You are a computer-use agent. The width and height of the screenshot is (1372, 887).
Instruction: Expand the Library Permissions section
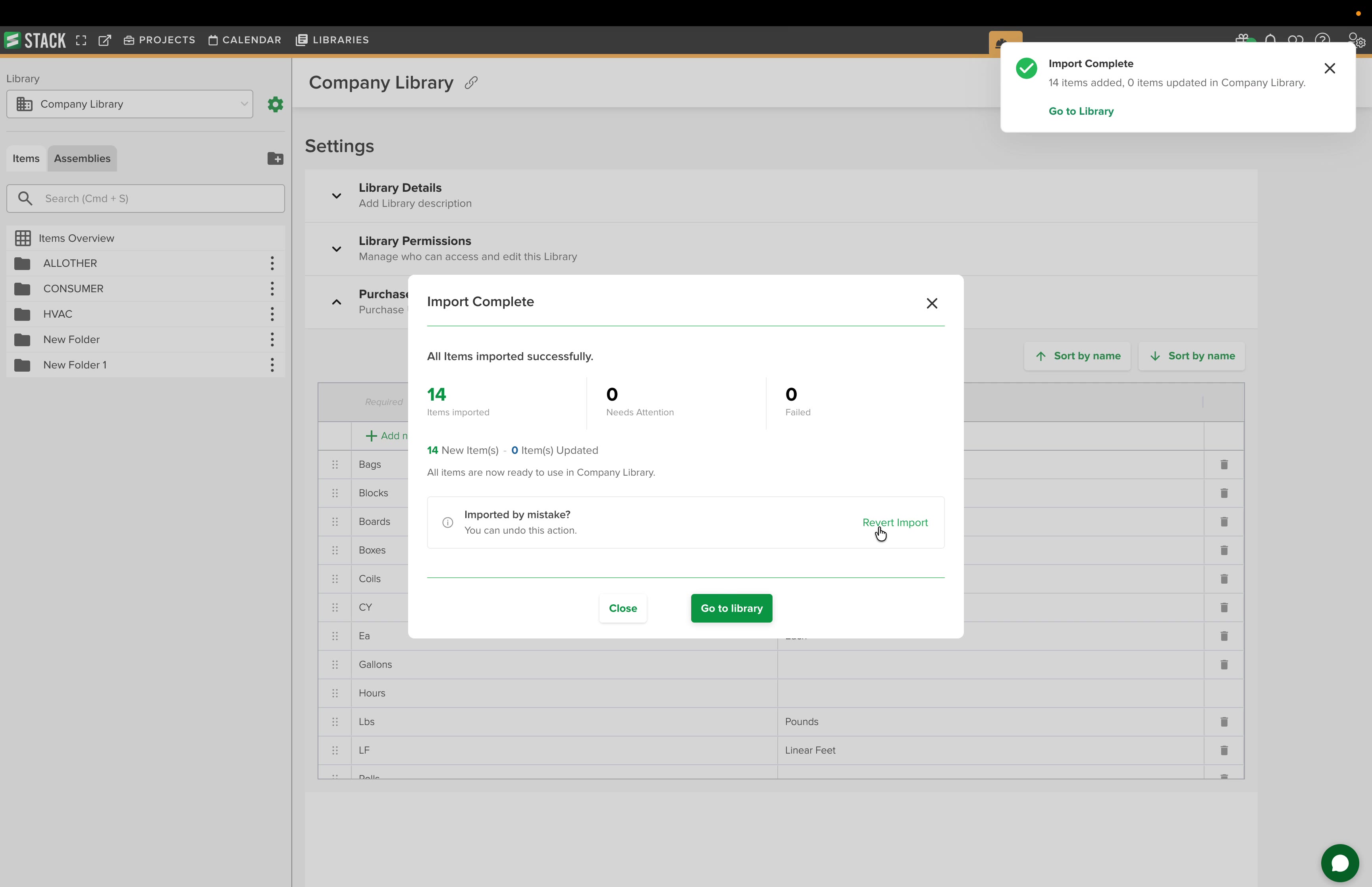(x=336, y=249)
